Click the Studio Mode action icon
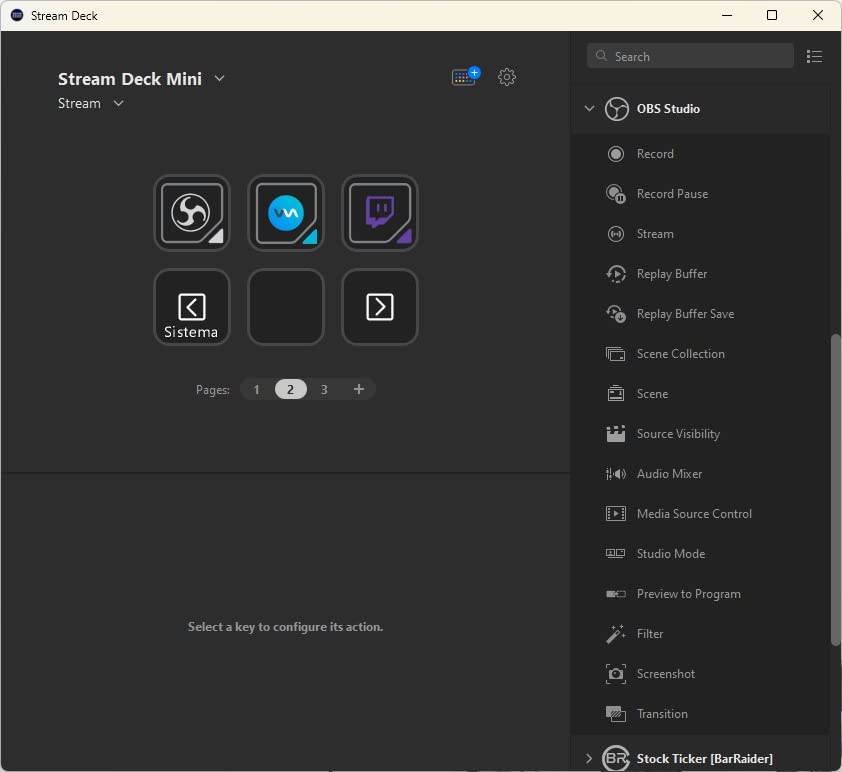 [x=615, y=553]
